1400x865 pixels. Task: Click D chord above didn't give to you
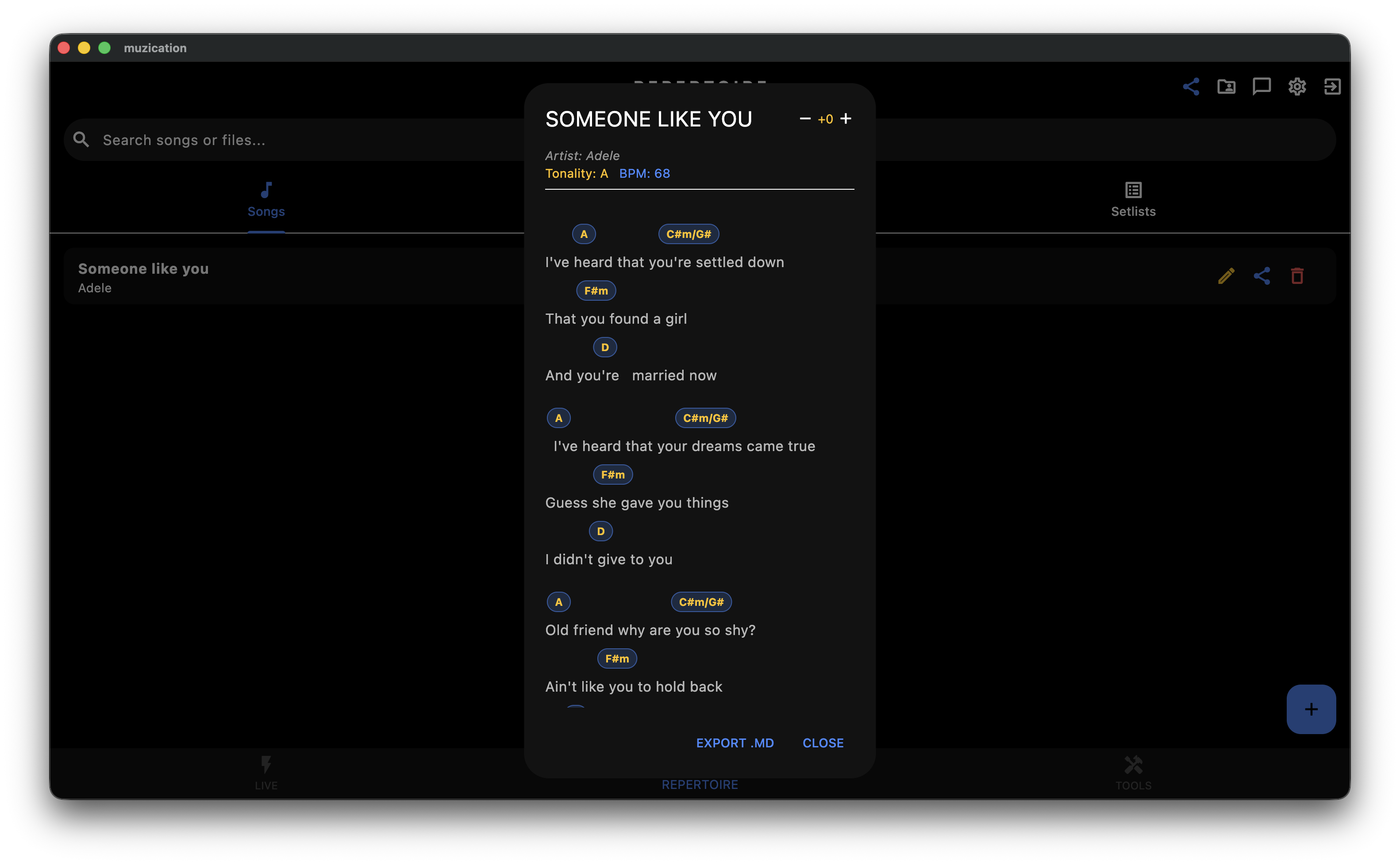click(x=601, y=532)
